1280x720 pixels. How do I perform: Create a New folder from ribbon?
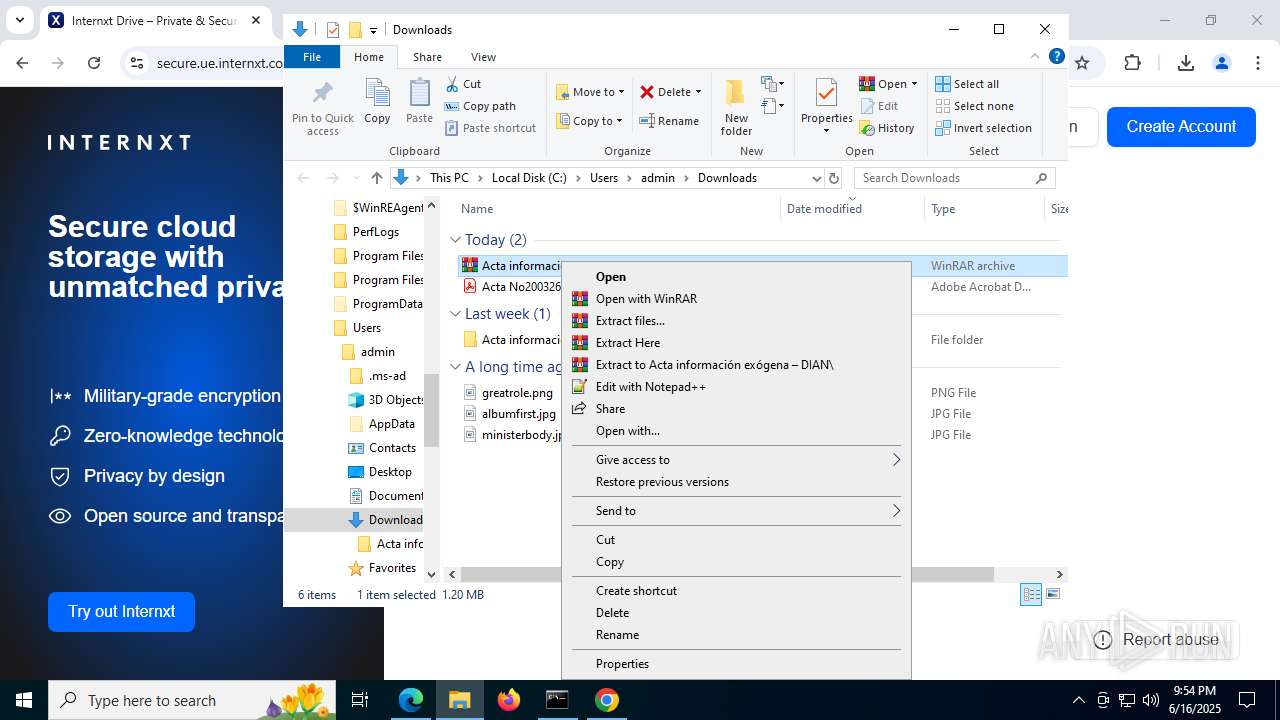tap(736, 108)
